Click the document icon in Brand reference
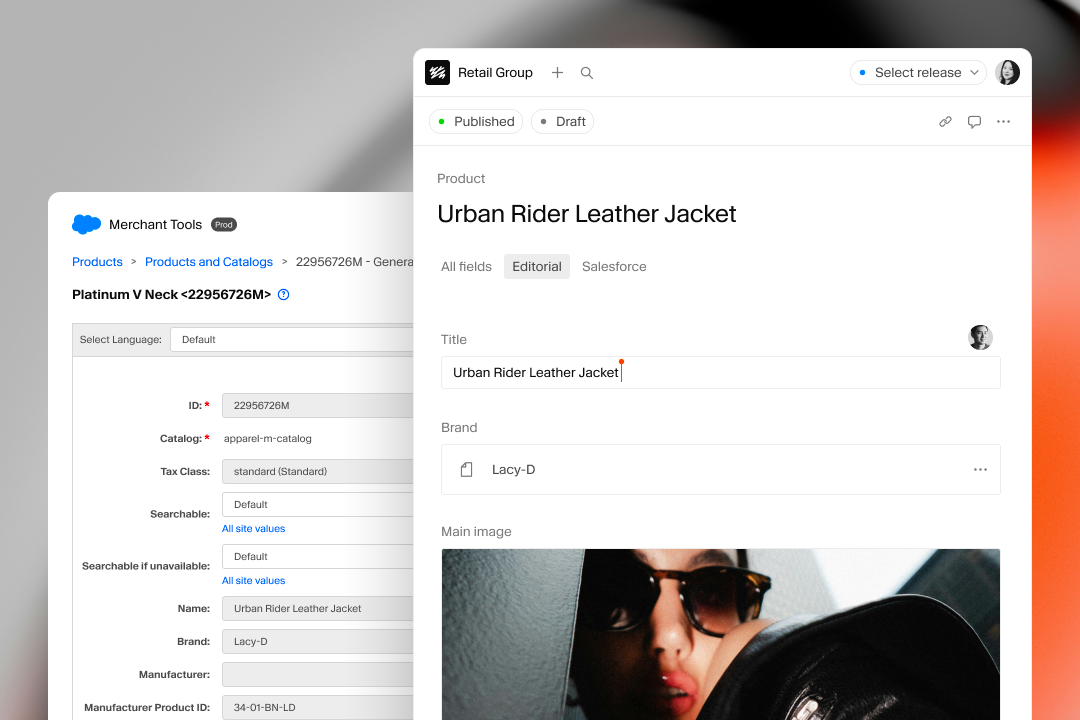The image size is (1080, 720). tap(466, 470)
